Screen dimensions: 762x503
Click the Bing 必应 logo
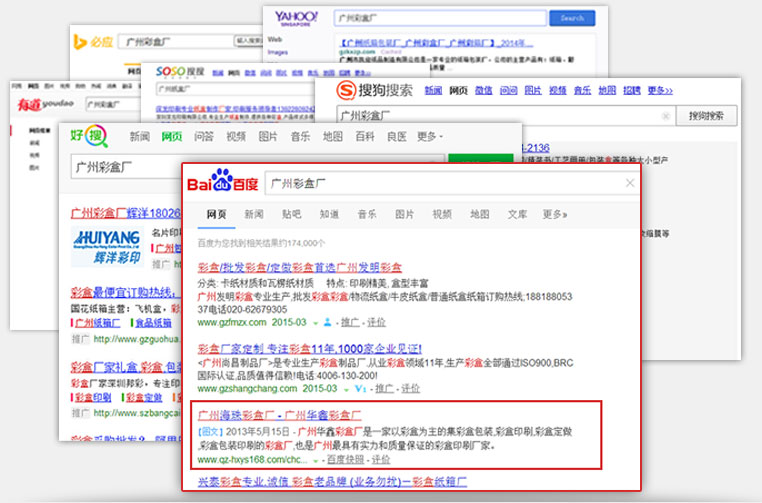coord(93,42)
